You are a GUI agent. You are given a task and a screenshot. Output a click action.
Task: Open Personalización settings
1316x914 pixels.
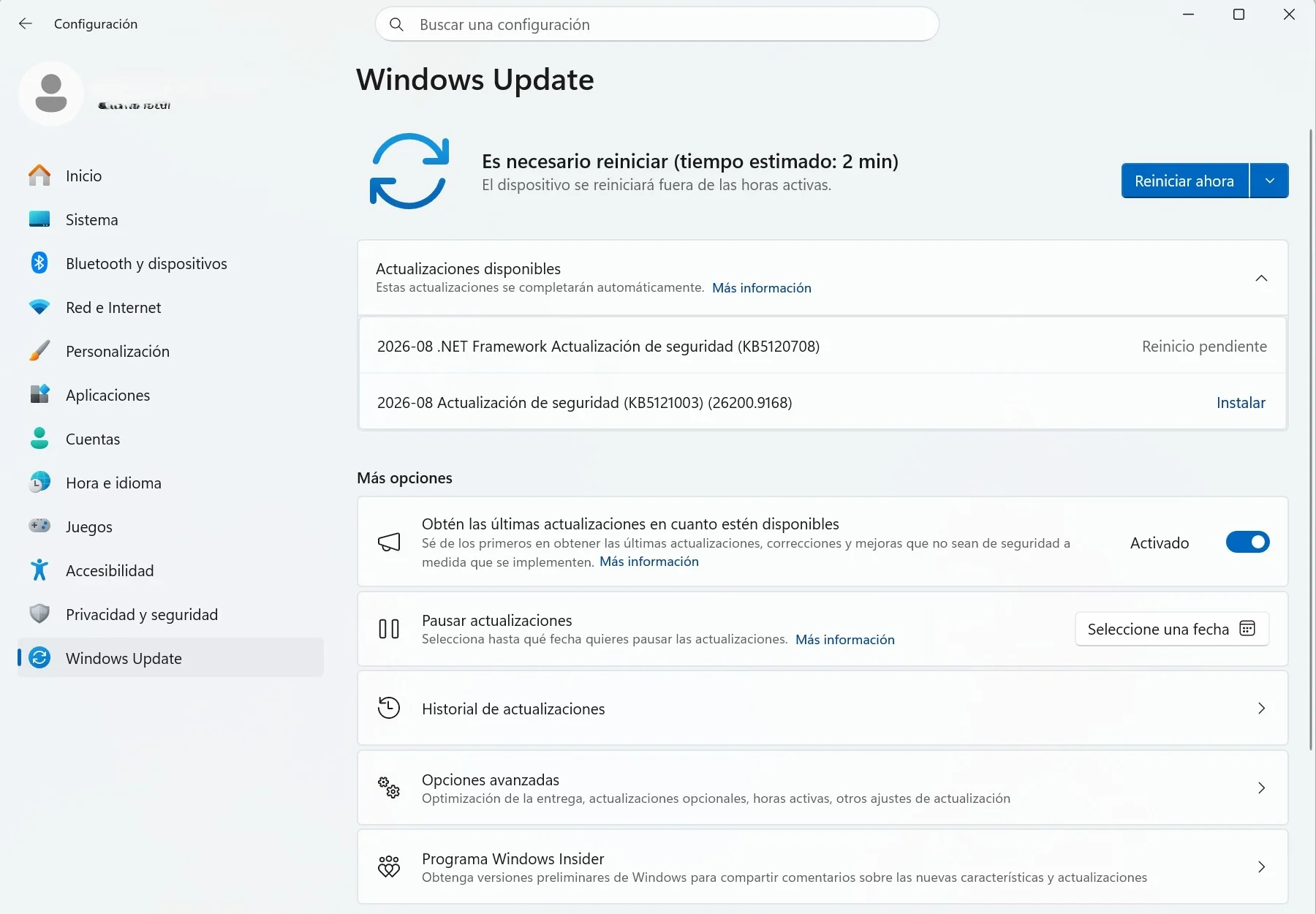pos(170,351)
